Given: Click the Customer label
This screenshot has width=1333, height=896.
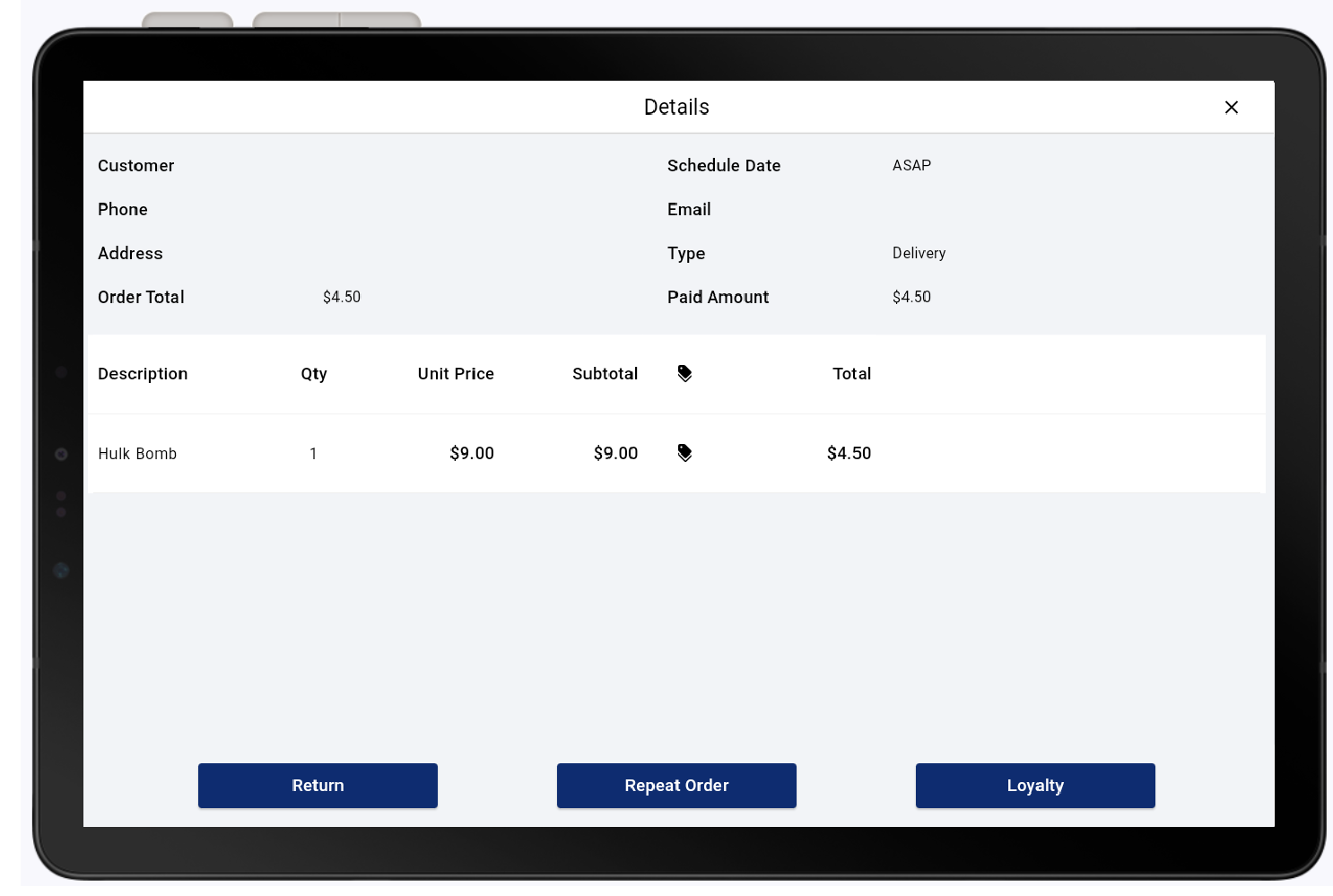Looking at the screenshot, I should pos(136,166).
